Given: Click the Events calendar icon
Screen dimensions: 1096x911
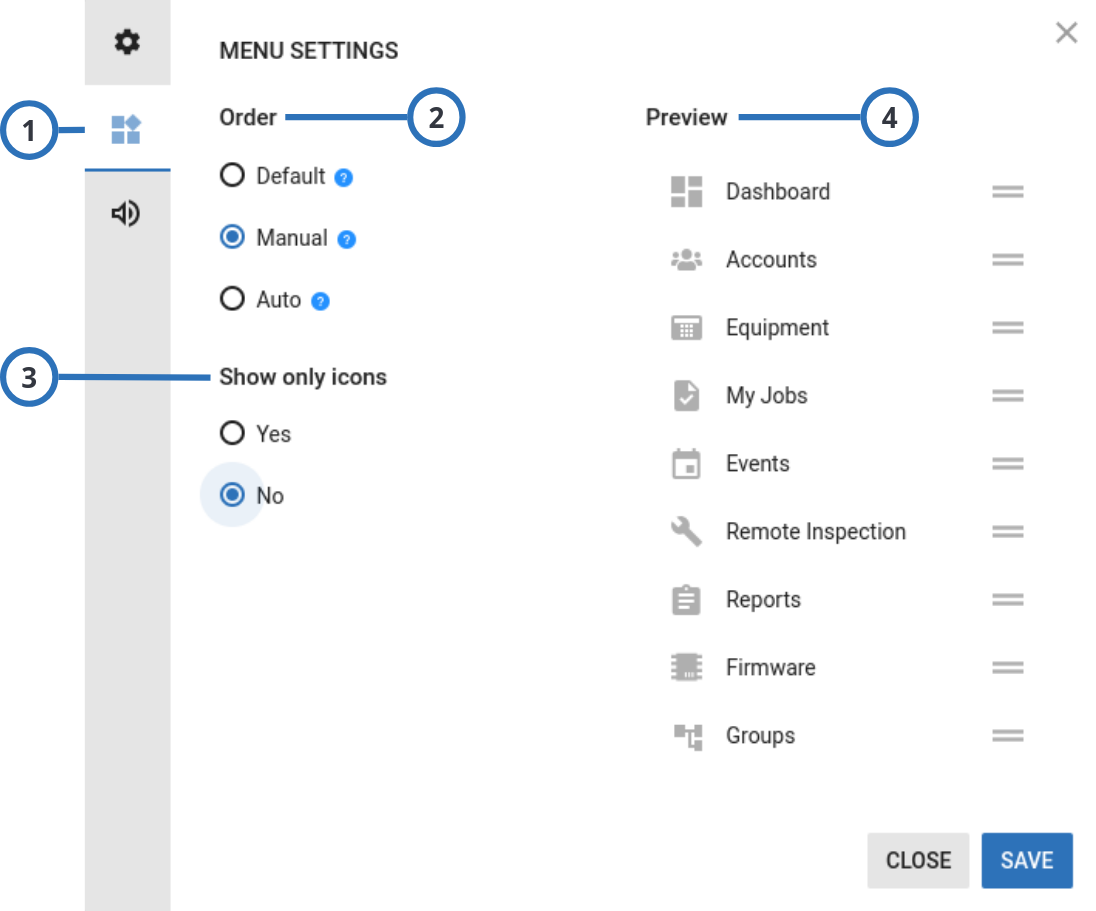Looking at the screenshot, I should pos(686,463).
